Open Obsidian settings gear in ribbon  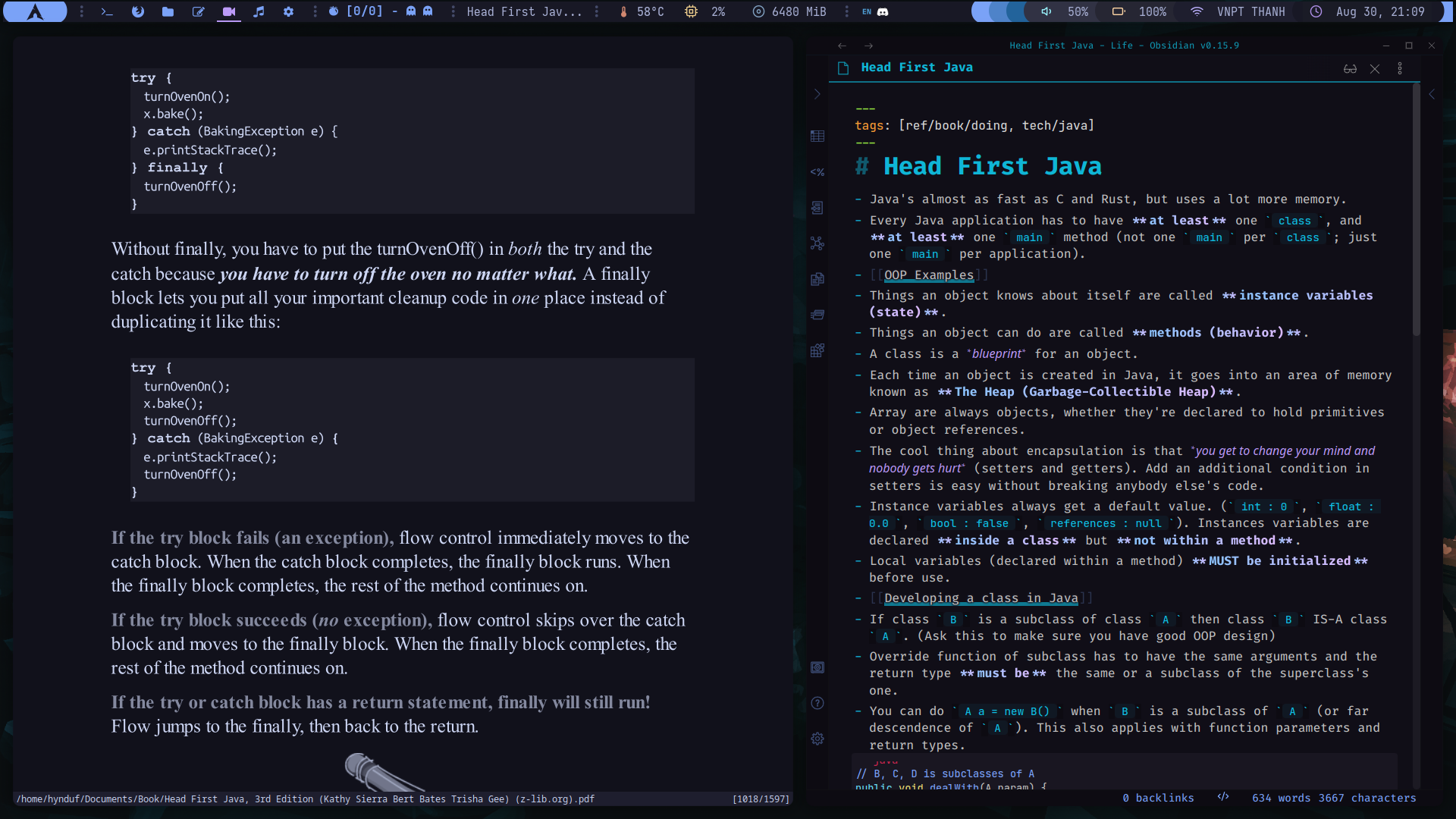tap(817, 739)
